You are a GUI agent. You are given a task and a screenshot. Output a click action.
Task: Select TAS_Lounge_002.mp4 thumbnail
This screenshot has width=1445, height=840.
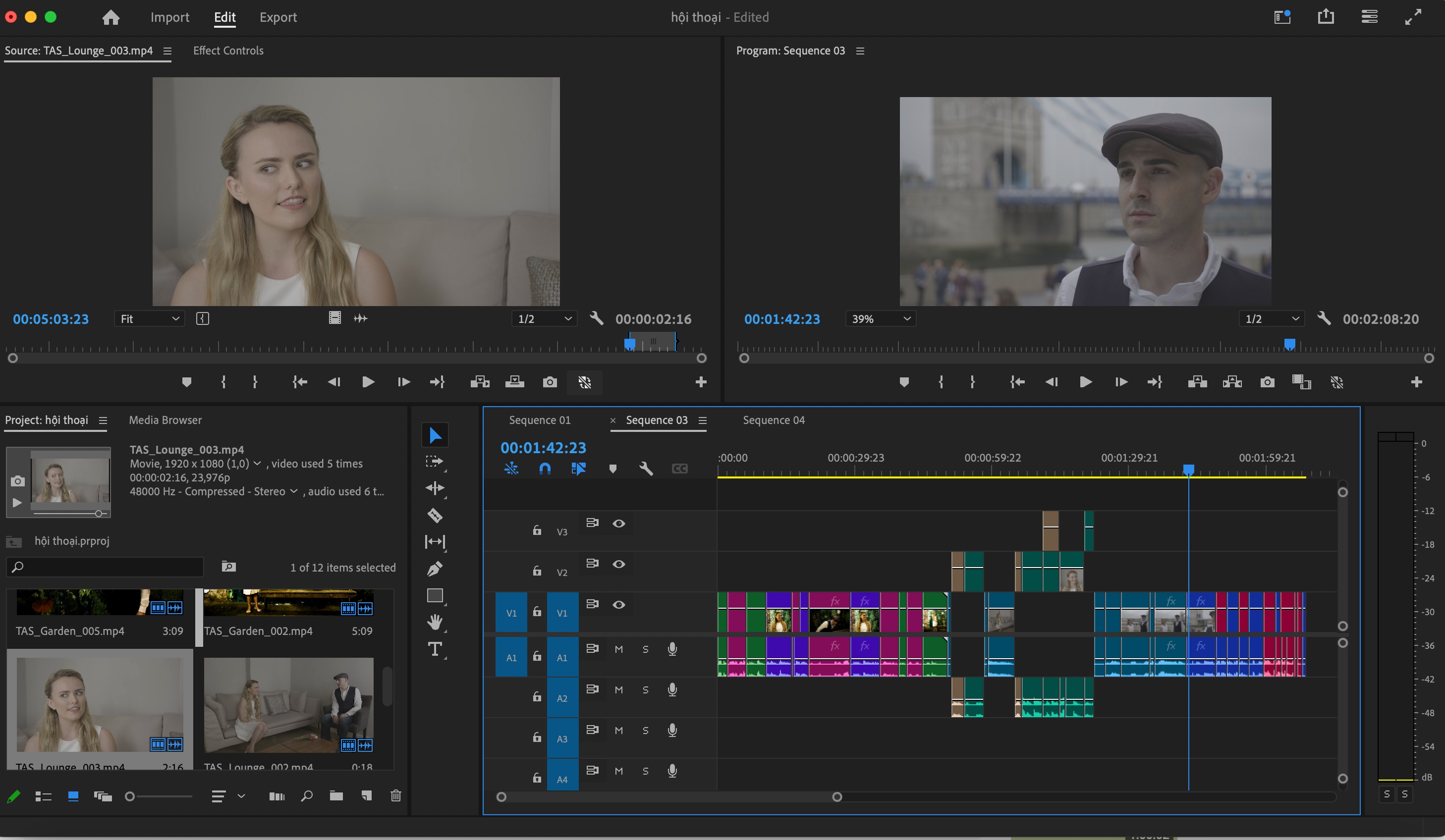click(x=288, y=705)
